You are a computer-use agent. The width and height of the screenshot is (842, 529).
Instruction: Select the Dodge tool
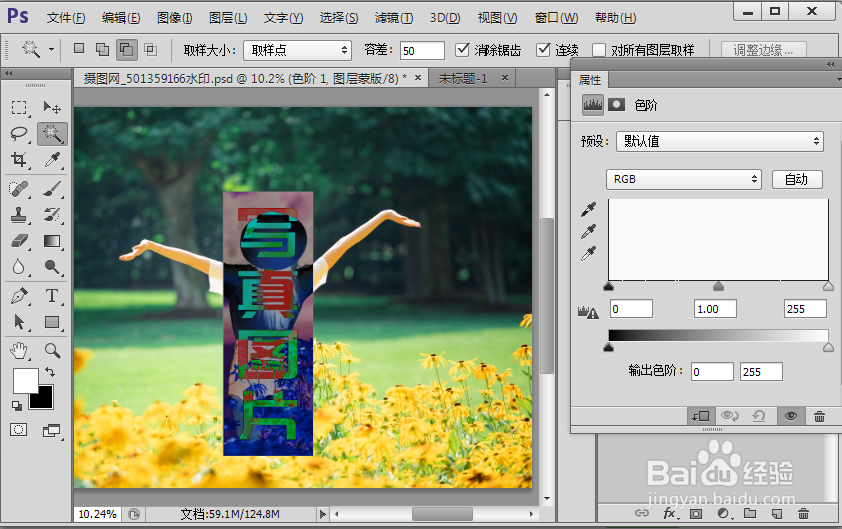[52, 267]
